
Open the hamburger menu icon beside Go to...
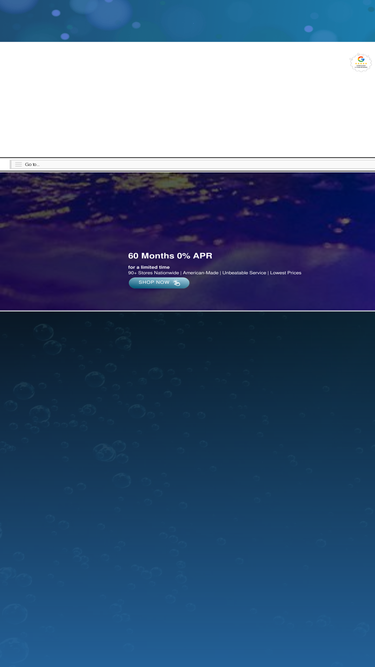point(18,165)
